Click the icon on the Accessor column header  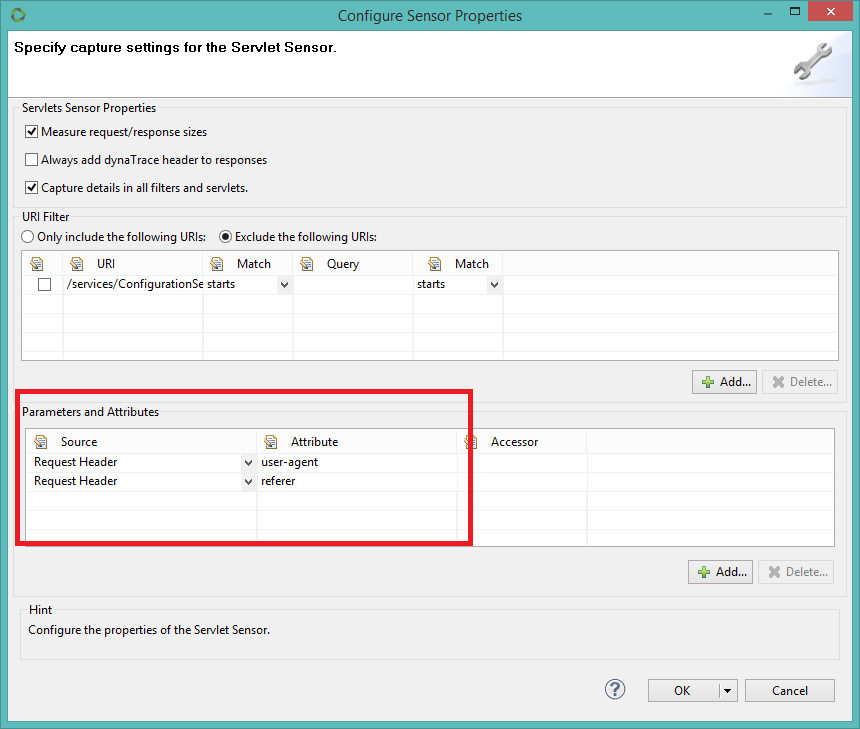pos(469,441)
